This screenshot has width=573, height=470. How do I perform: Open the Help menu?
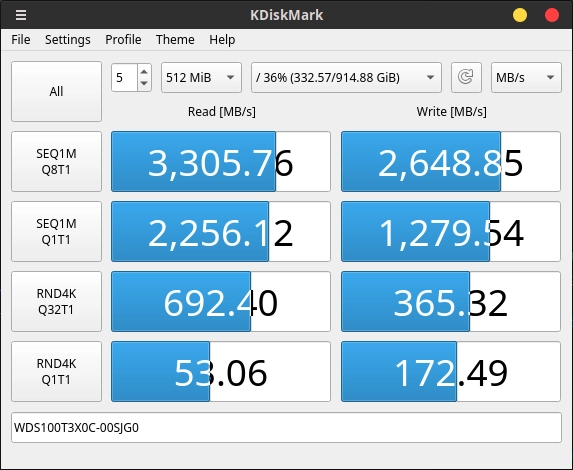coord(222,39)
